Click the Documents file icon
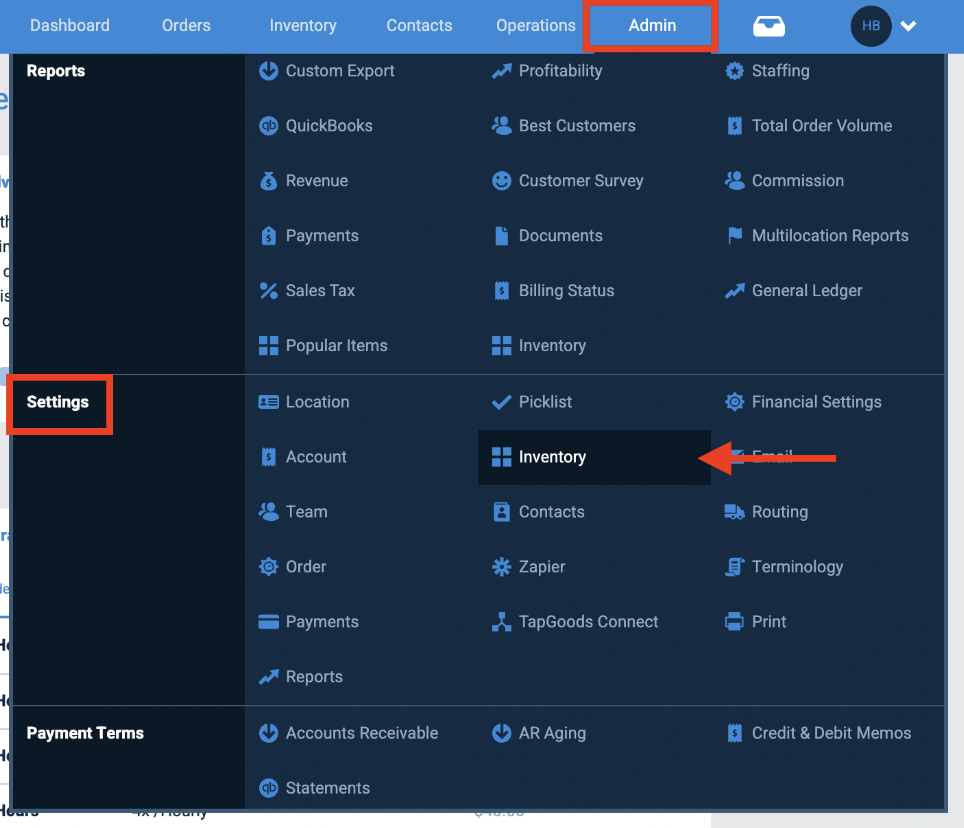 [x=501, y=236]
